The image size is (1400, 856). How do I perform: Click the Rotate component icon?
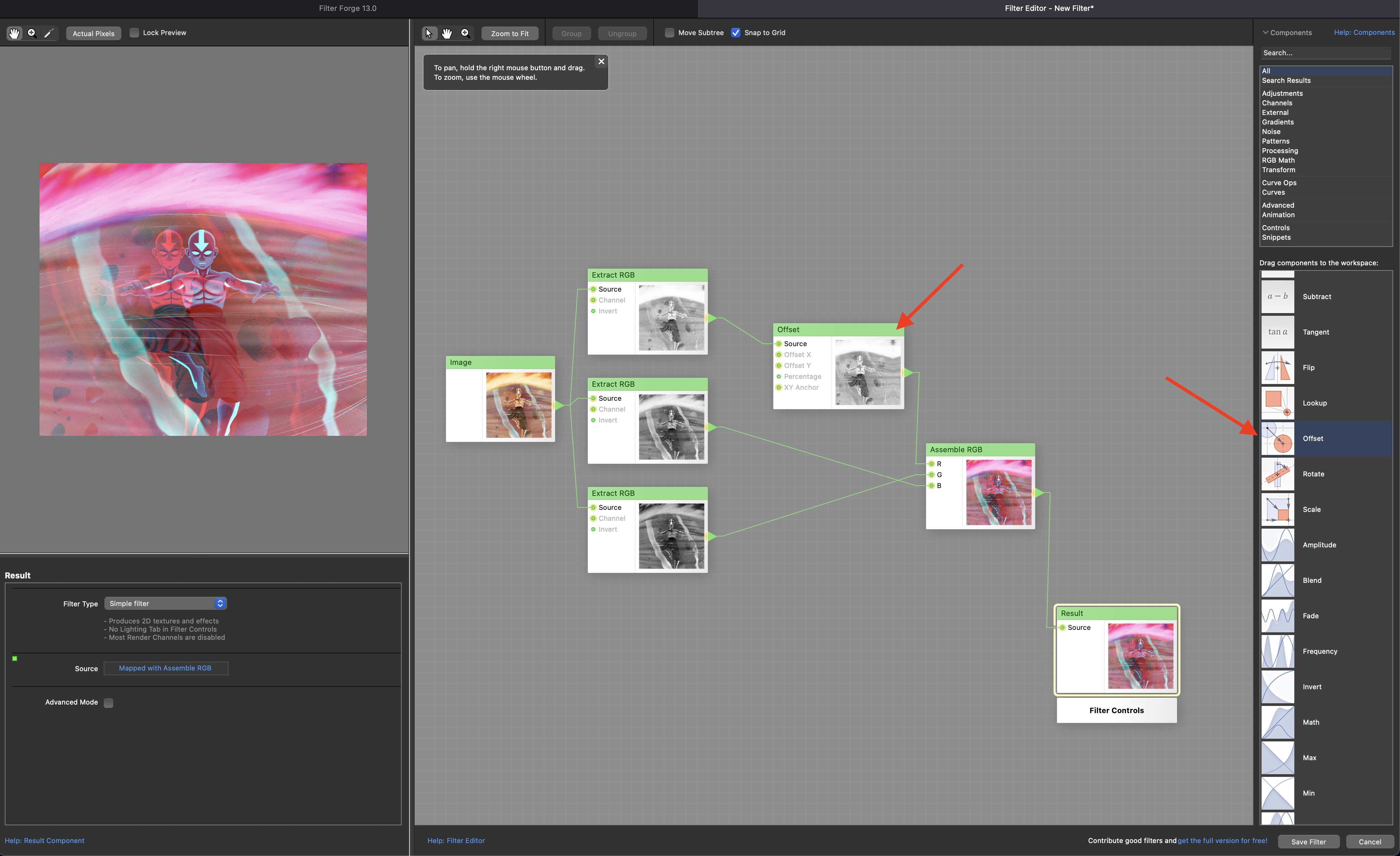(x=1277, y=474)
